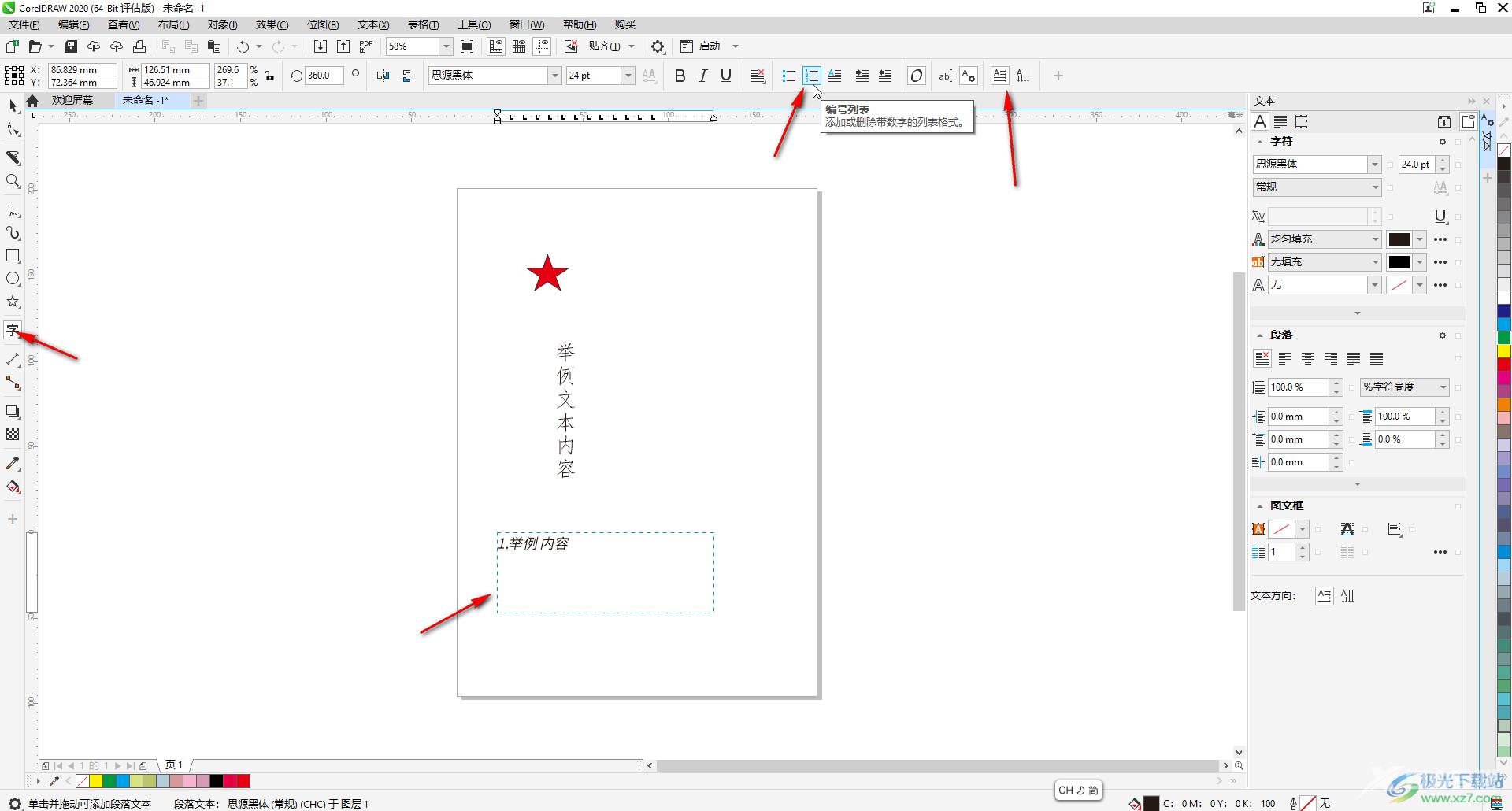This screenshot has height=811, width=1512.
Task: Toggle Italic formatting
Action: (x=703, y=76)
